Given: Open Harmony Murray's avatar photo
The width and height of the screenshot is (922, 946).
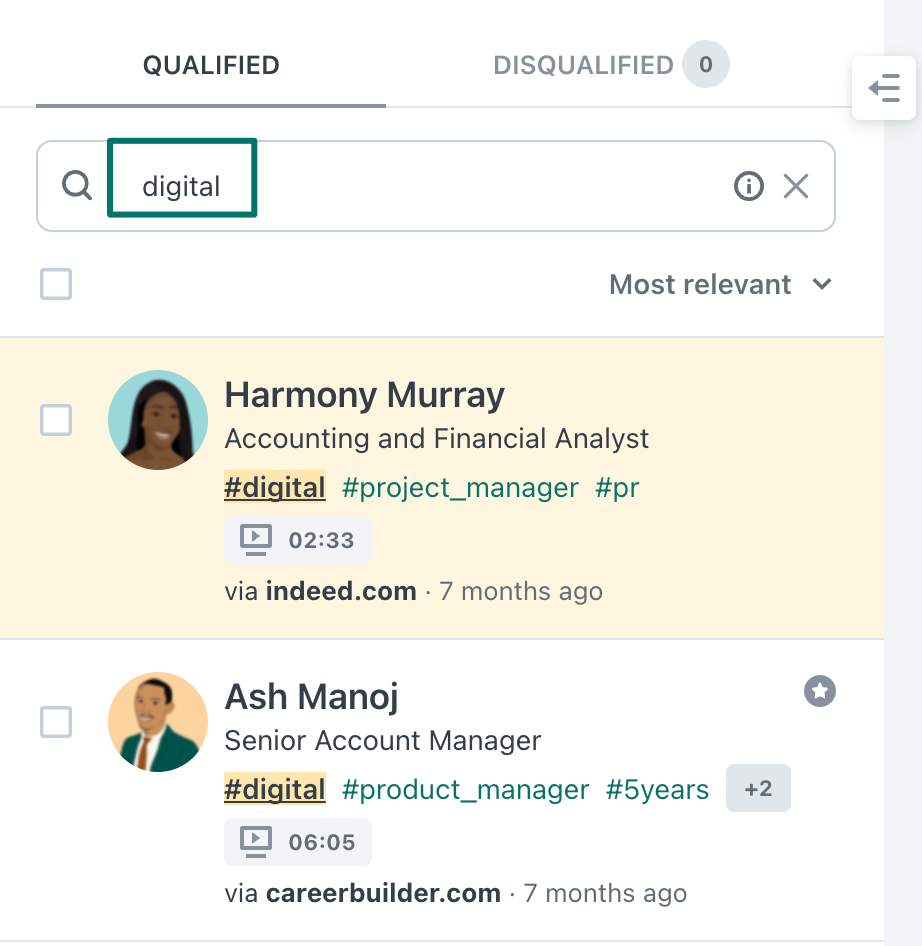Looking at the screenshot, I should [x=158, y=420].
